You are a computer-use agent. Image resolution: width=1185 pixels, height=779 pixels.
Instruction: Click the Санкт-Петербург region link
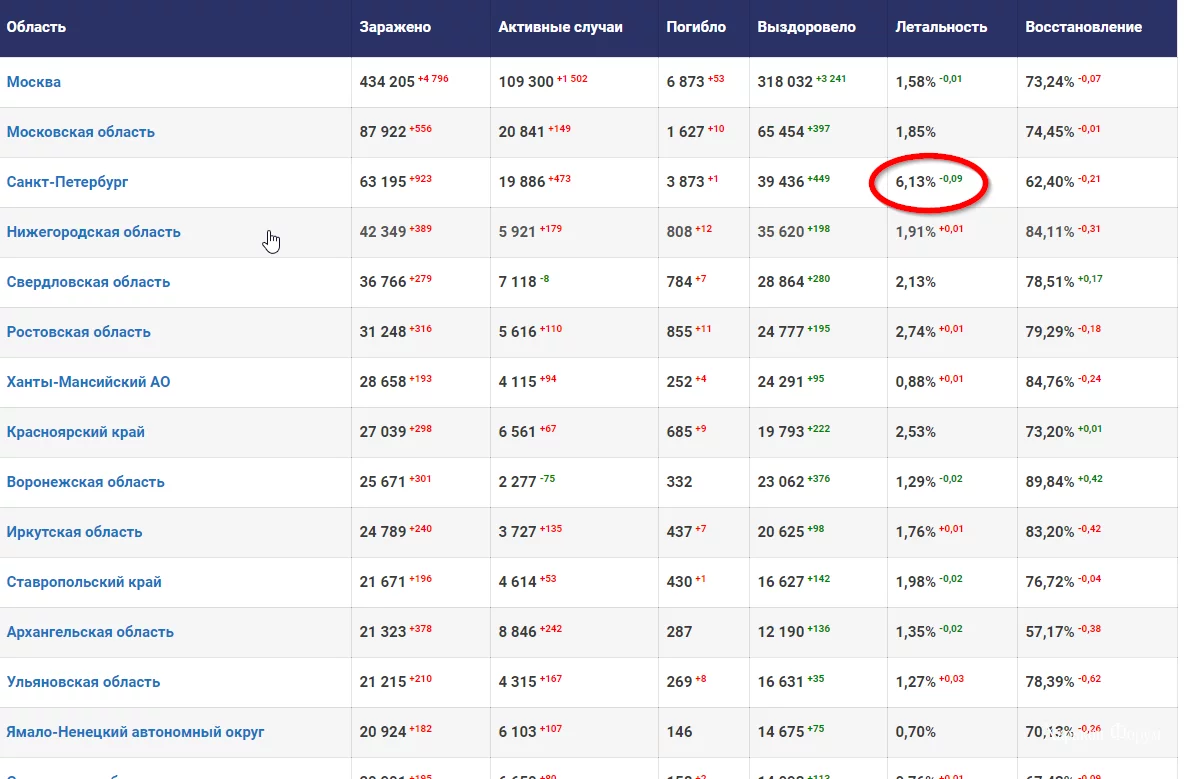[68, 182]
